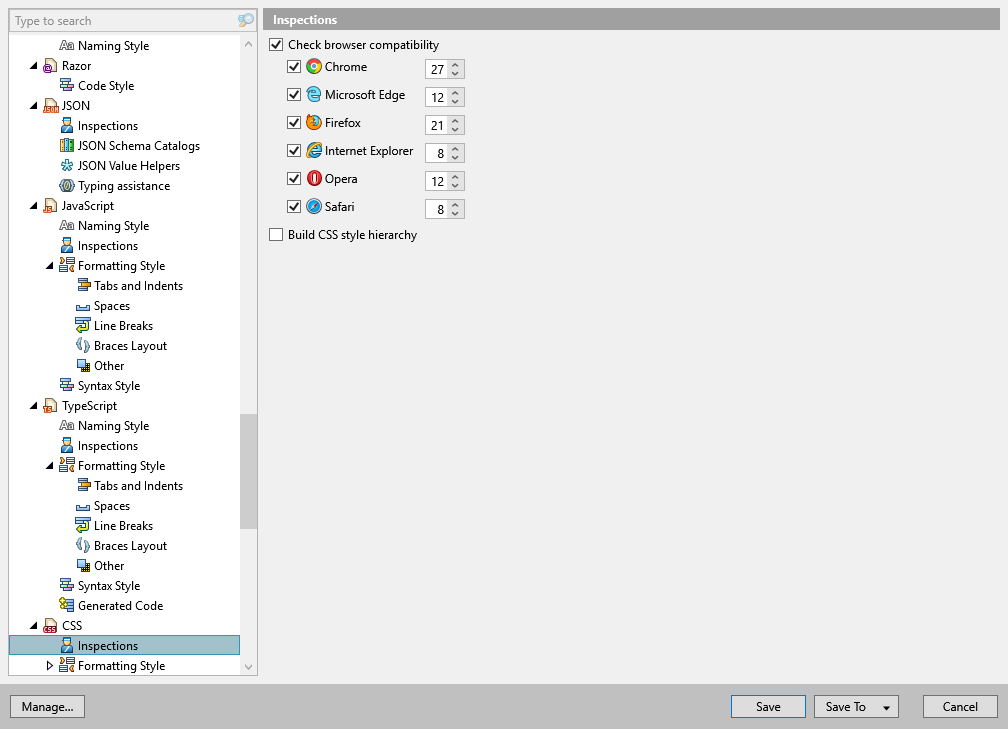Click the Save button

pos(768,706)
